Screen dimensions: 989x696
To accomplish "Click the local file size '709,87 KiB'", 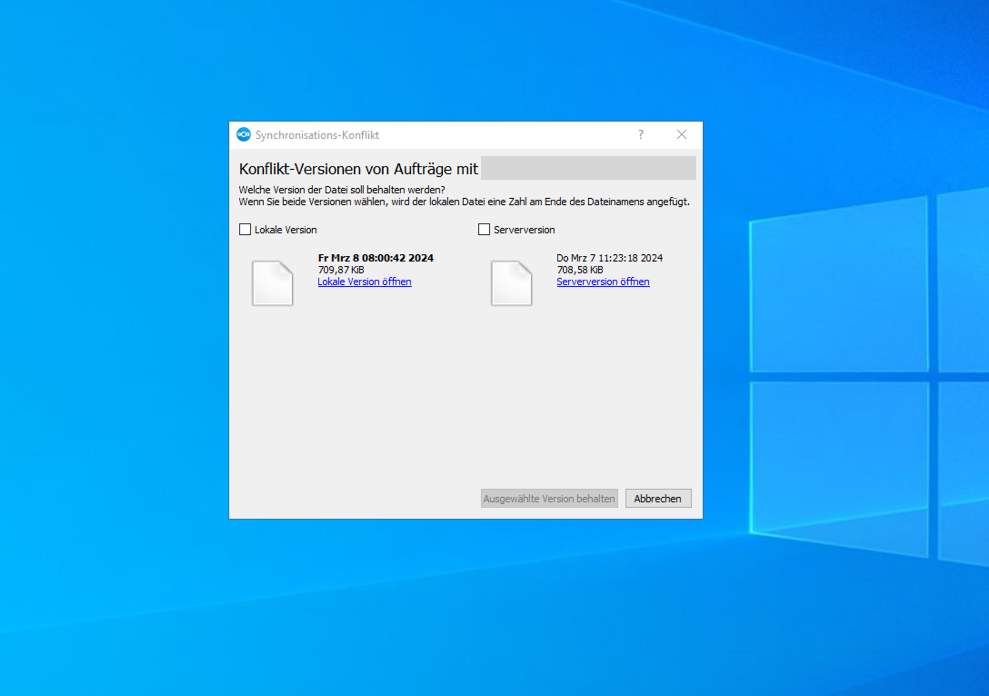I will pyautogui.click(x=341, y=270).
